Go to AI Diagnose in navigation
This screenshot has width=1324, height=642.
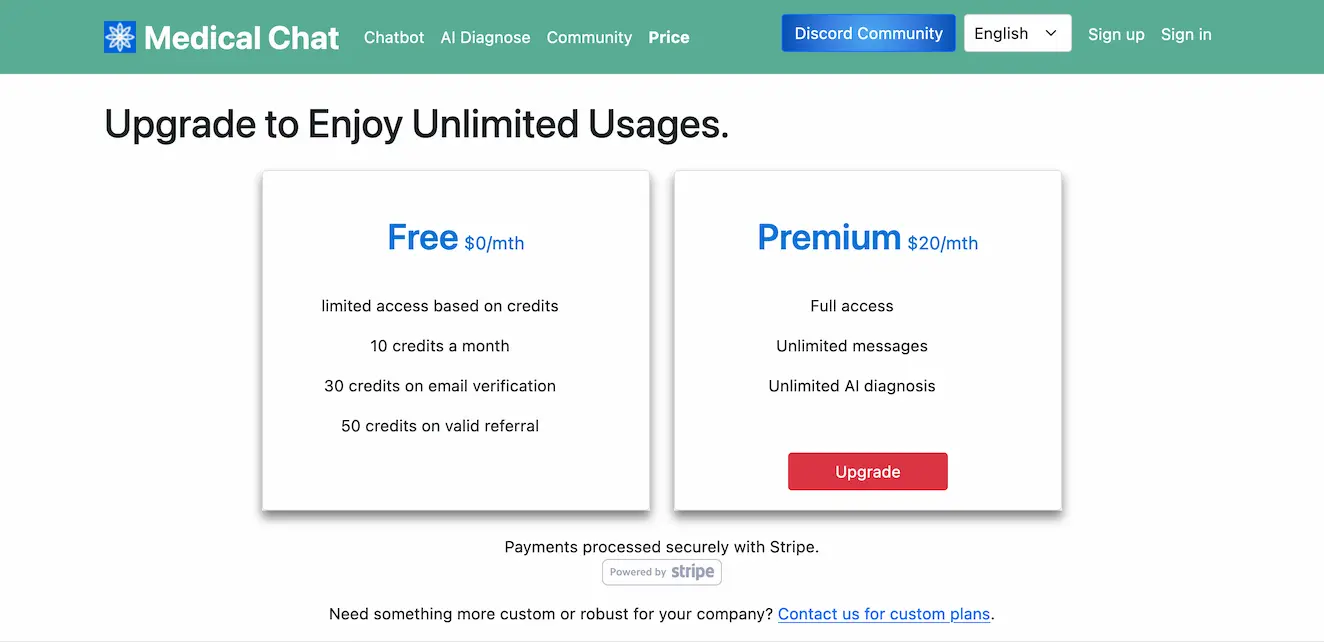485,37
